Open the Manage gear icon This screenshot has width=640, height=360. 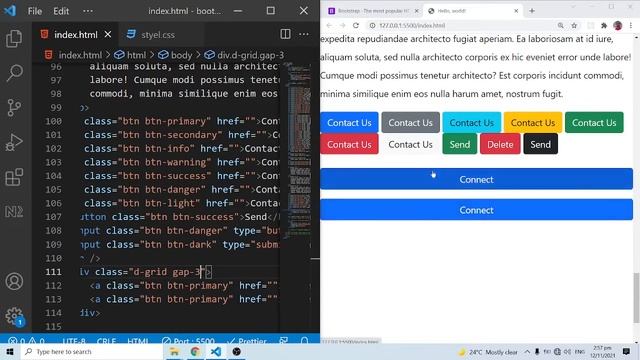click(x=14, y=316)
